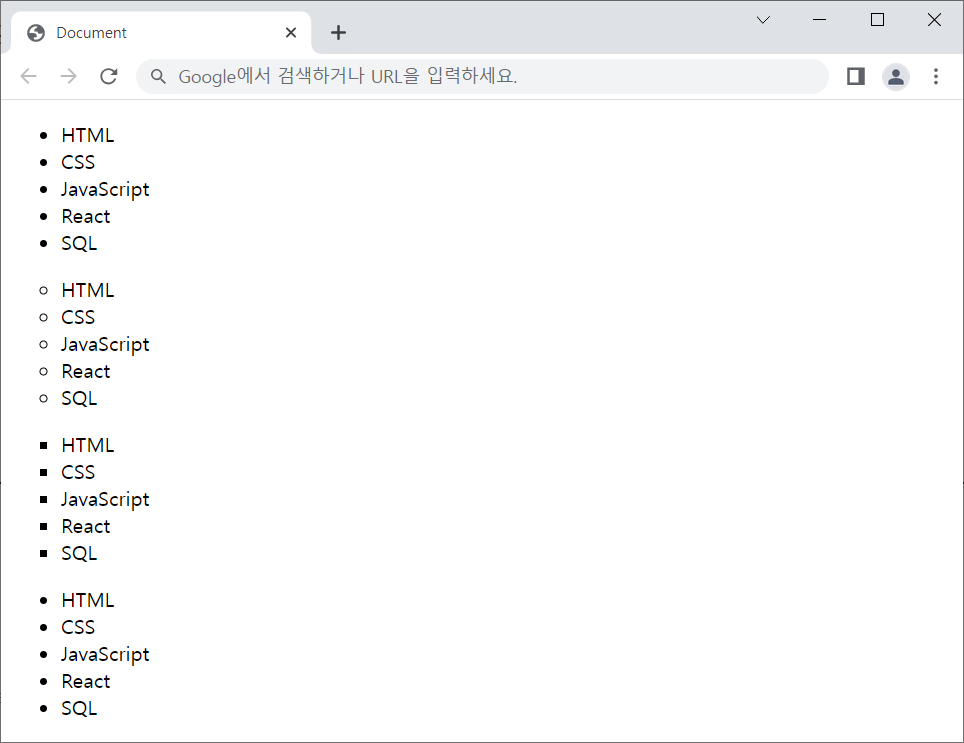Open a new tab with the plus button

338,33
